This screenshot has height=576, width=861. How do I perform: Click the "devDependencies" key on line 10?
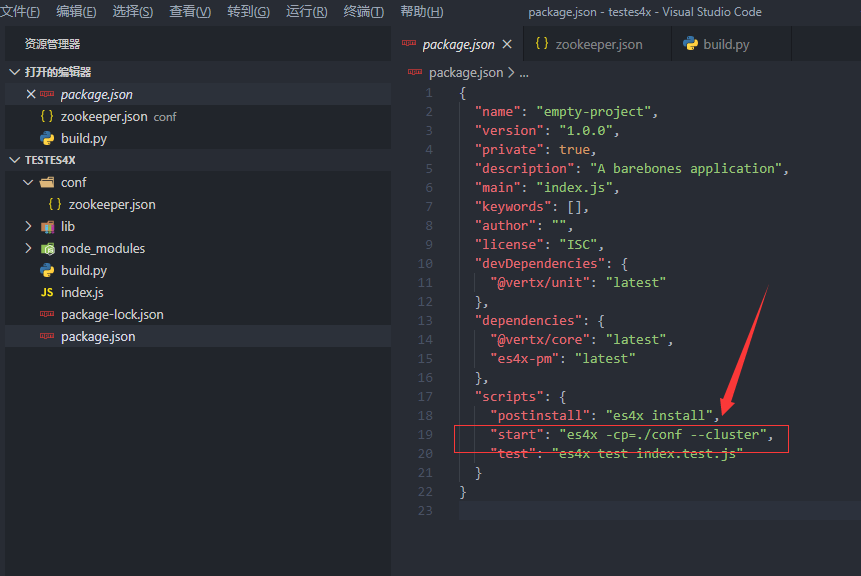tap(540, 263)
